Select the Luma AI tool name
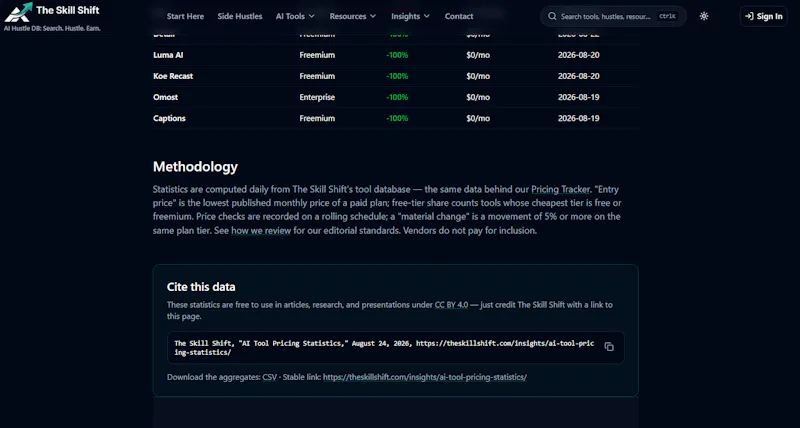This screenshot has width=800, height=428. 168,55
